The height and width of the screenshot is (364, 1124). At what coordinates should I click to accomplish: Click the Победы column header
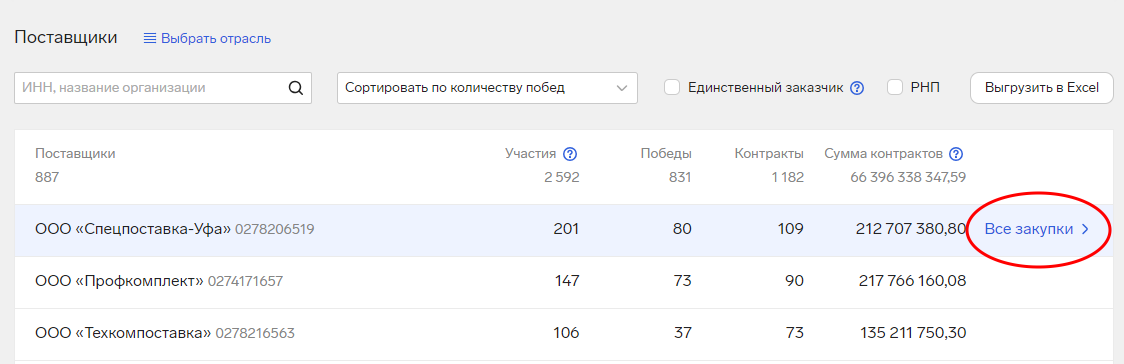tap(666, 153)
